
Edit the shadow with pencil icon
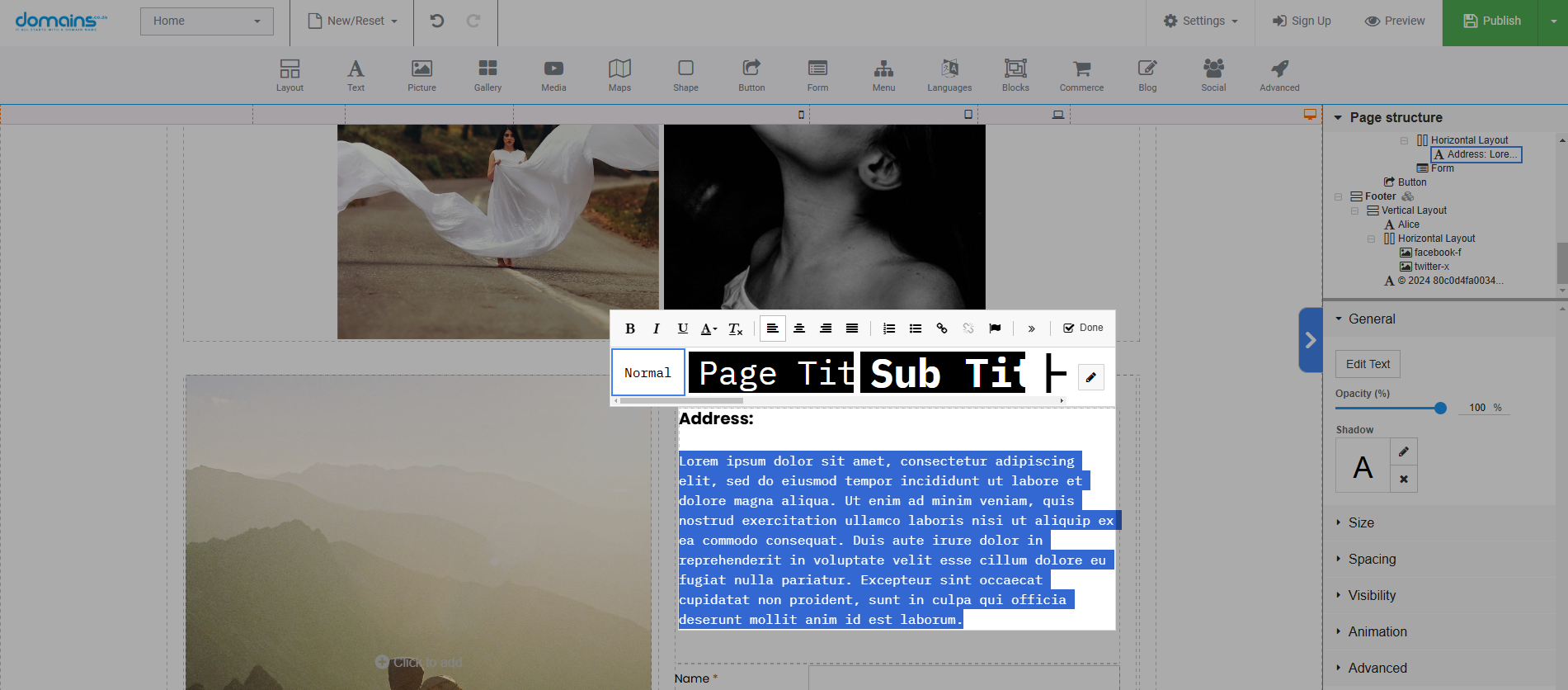point(1404,451)
